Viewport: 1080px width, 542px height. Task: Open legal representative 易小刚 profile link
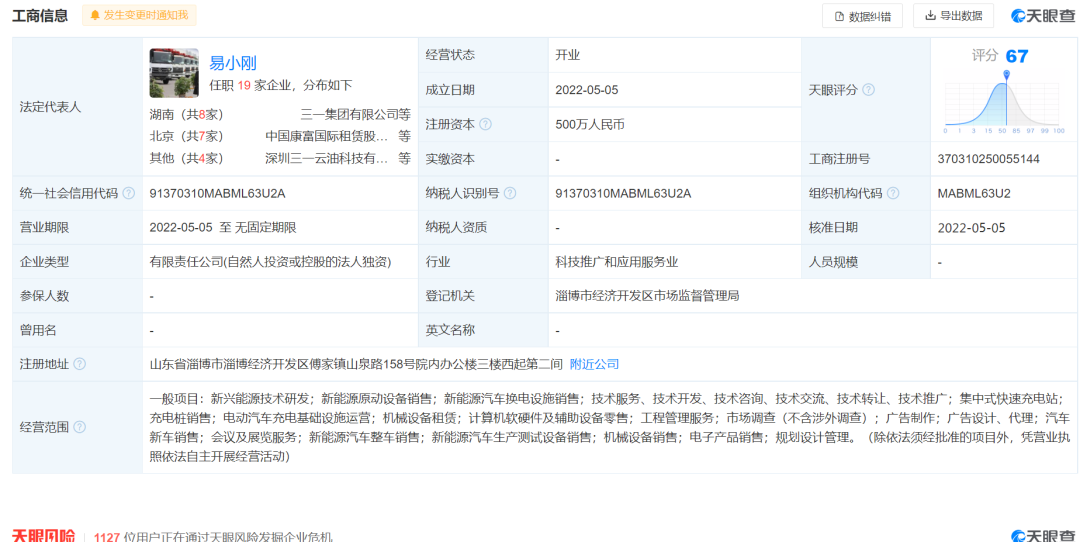pyautogui.click(x=233, y=63)
